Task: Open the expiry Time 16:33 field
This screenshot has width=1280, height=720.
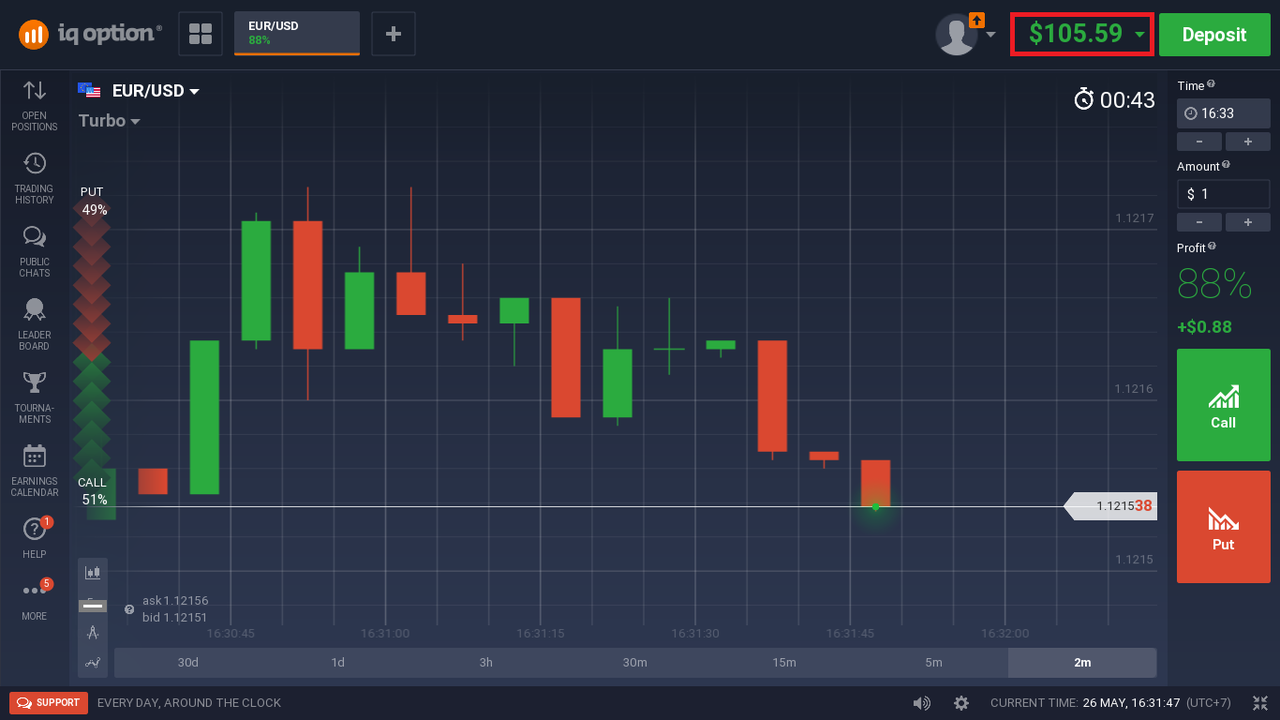Action: coord(1223,113)
